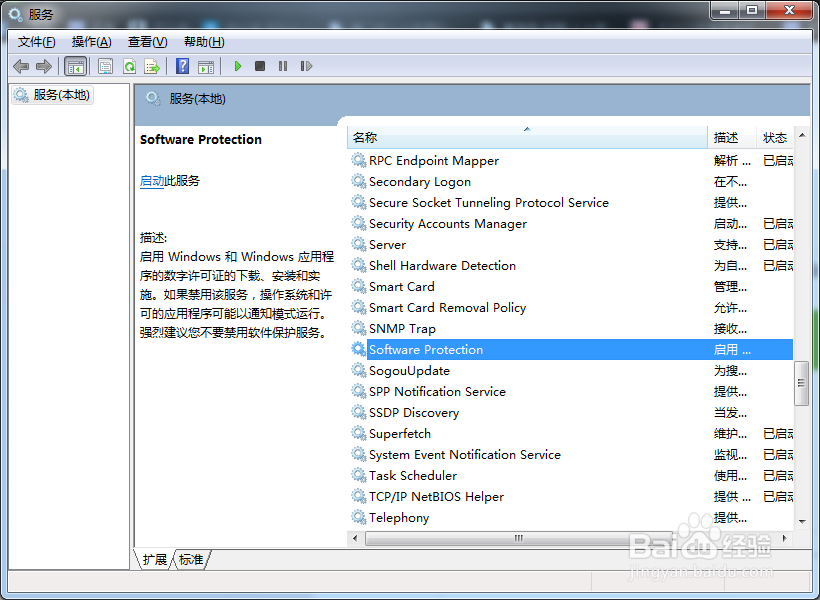The image size is (820, 600).
Task: Start the Software Protection service
Action: [237, 66]
